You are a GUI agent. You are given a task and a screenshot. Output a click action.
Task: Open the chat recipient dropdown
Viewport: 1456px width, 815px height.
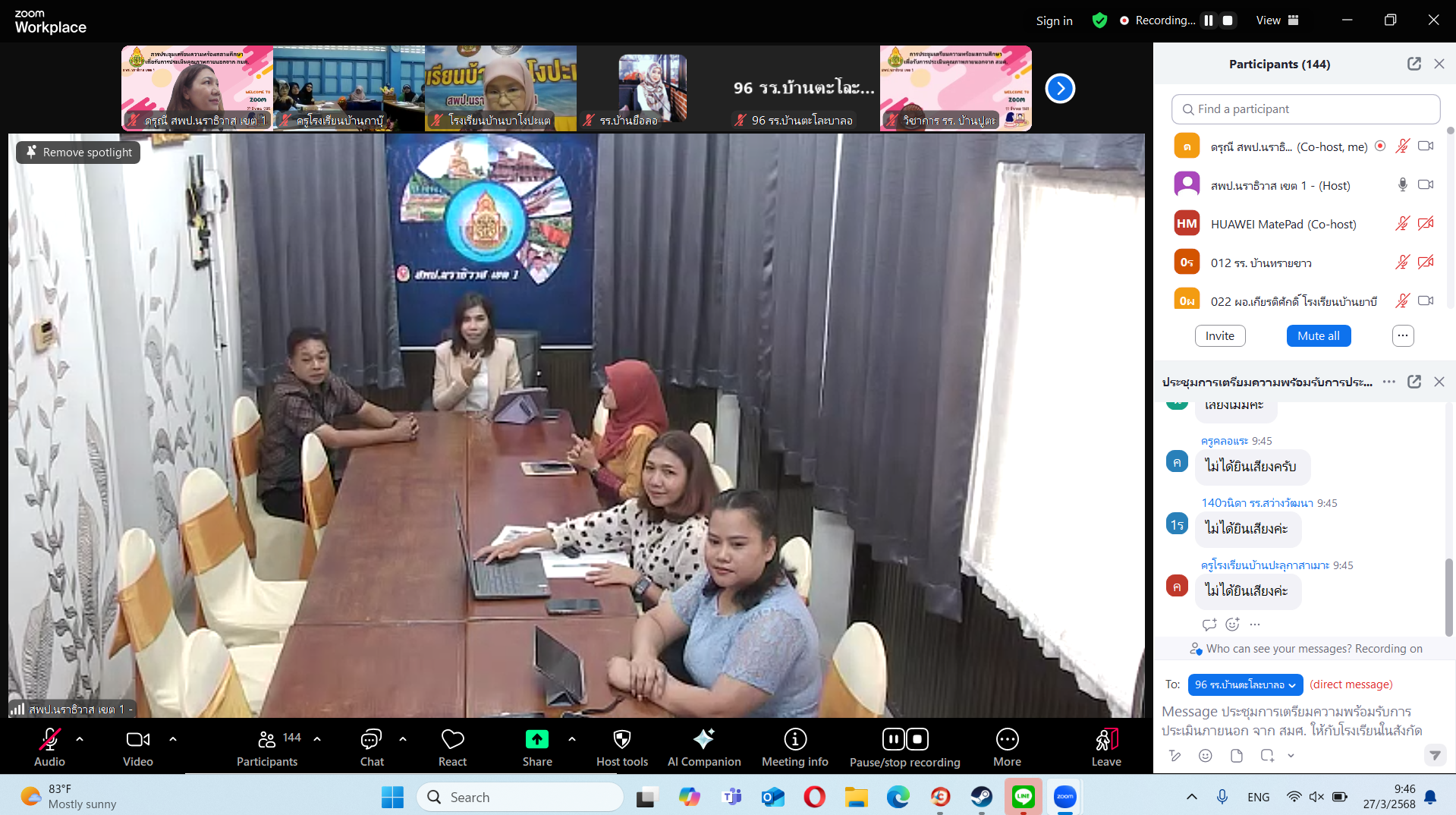(x=1245, y=684)
